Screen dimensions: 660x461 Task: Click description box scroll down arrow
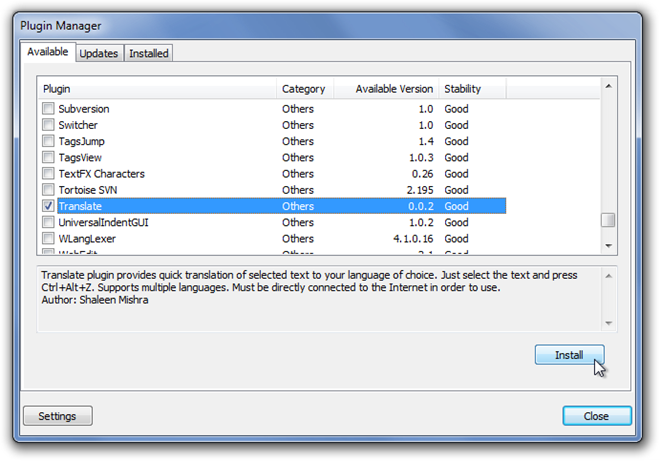pos(609,323)
